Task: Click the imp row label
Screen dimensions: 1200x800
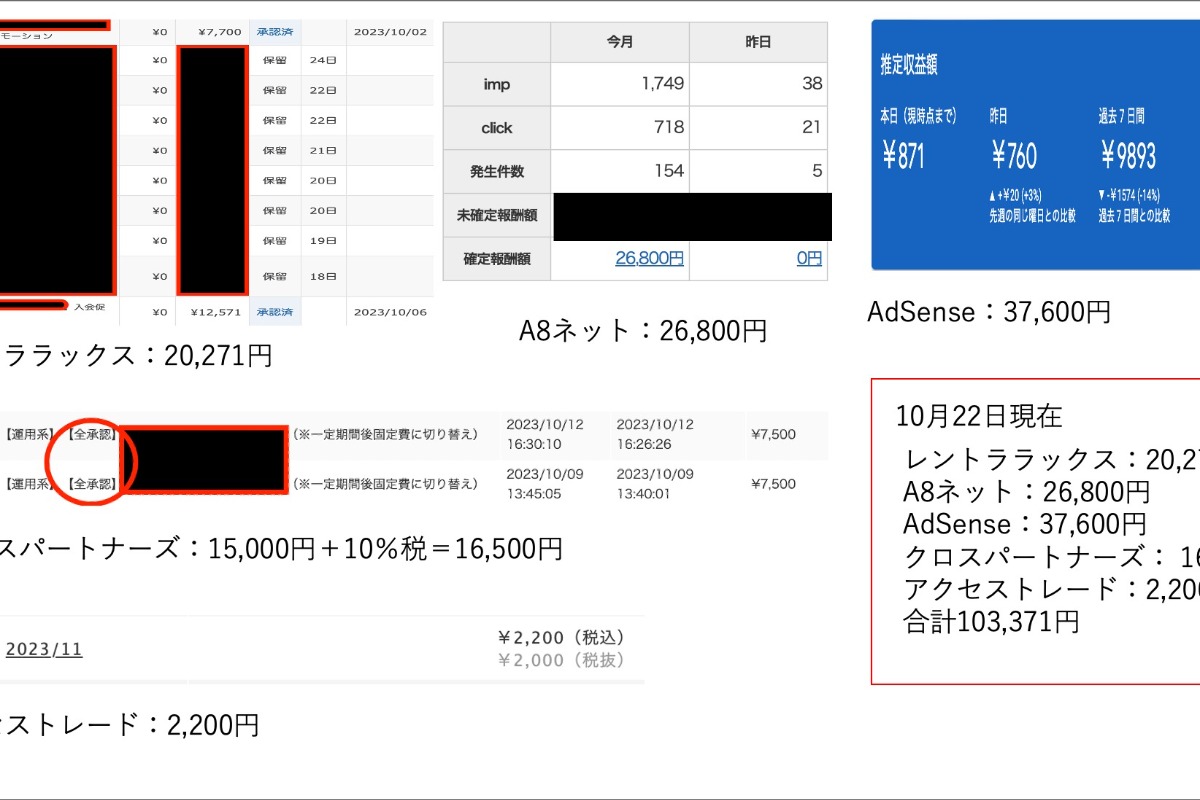Action: click(497, 85)
